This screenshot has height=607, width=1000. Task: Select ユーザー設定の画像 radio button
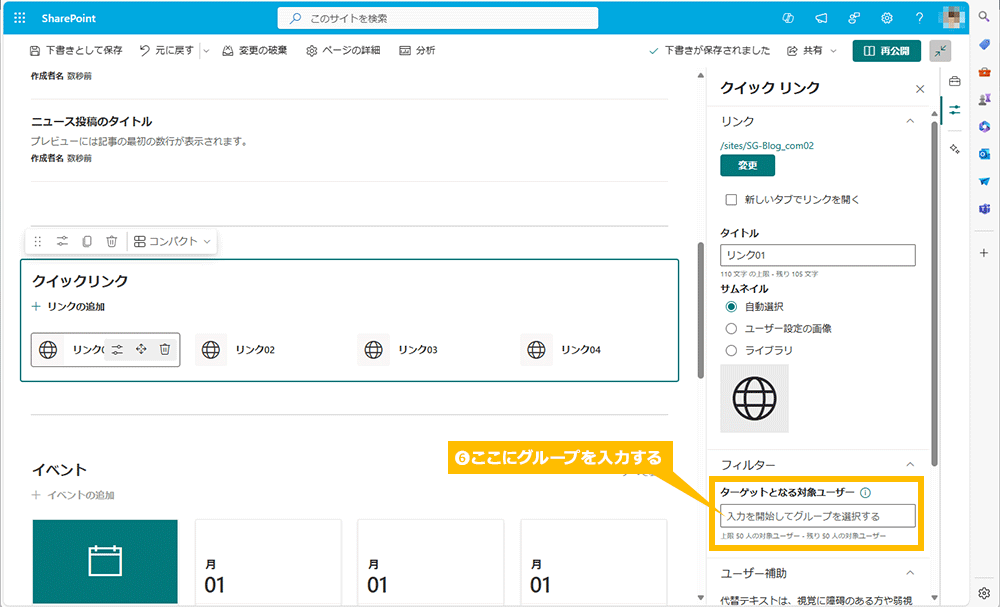coord(731,328)
